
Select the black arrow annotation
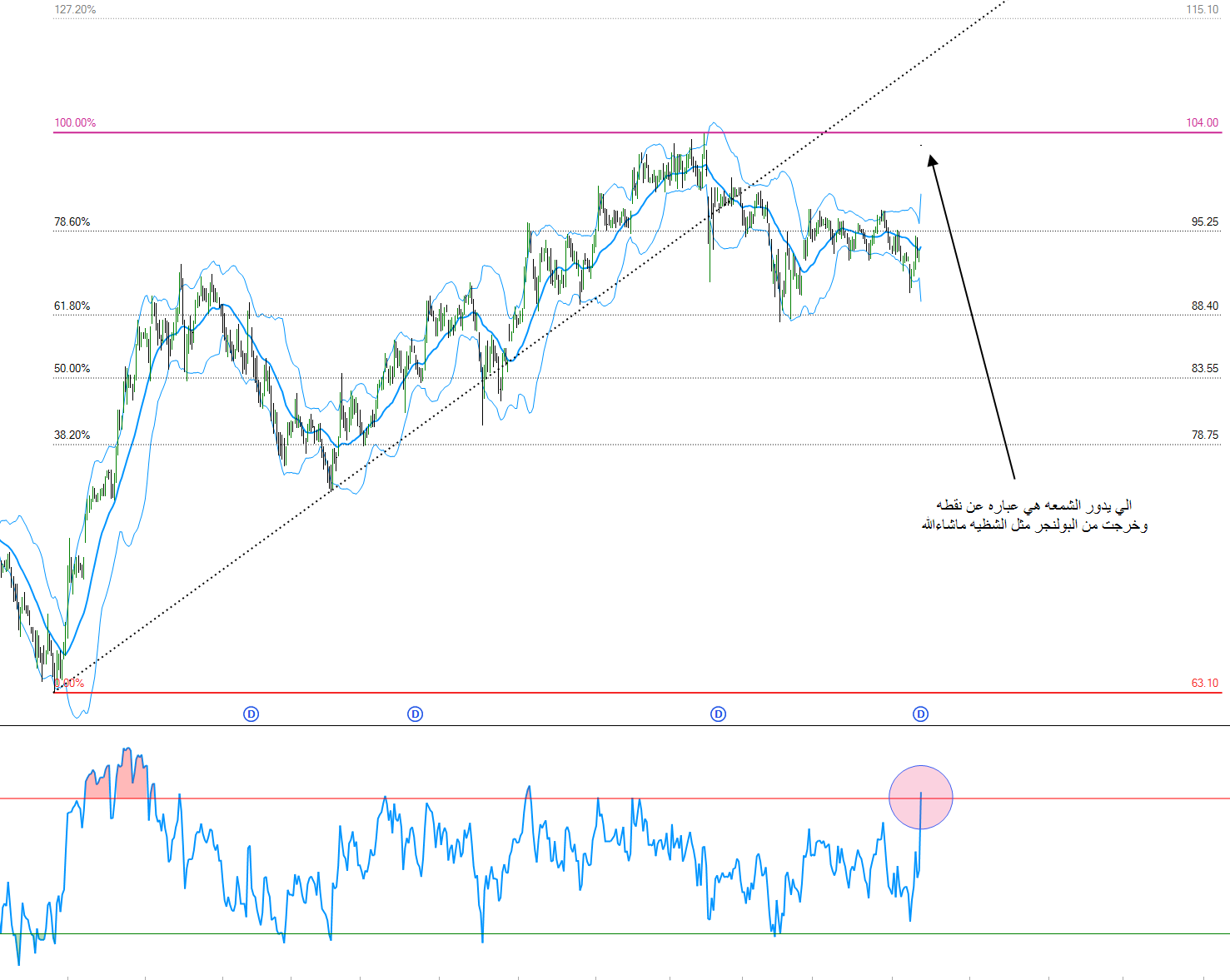point(972,318)
